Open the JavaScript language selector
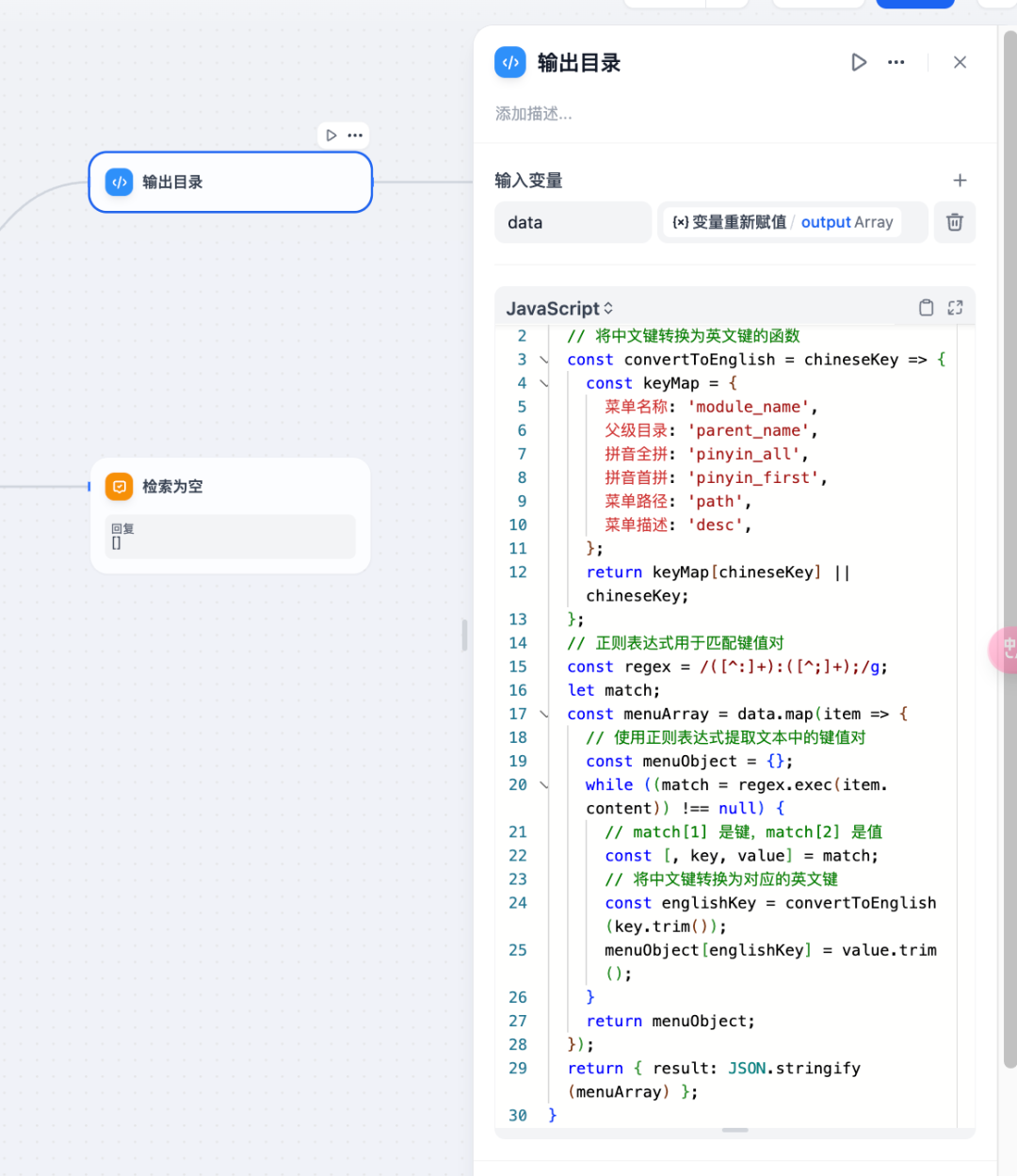 558,307
